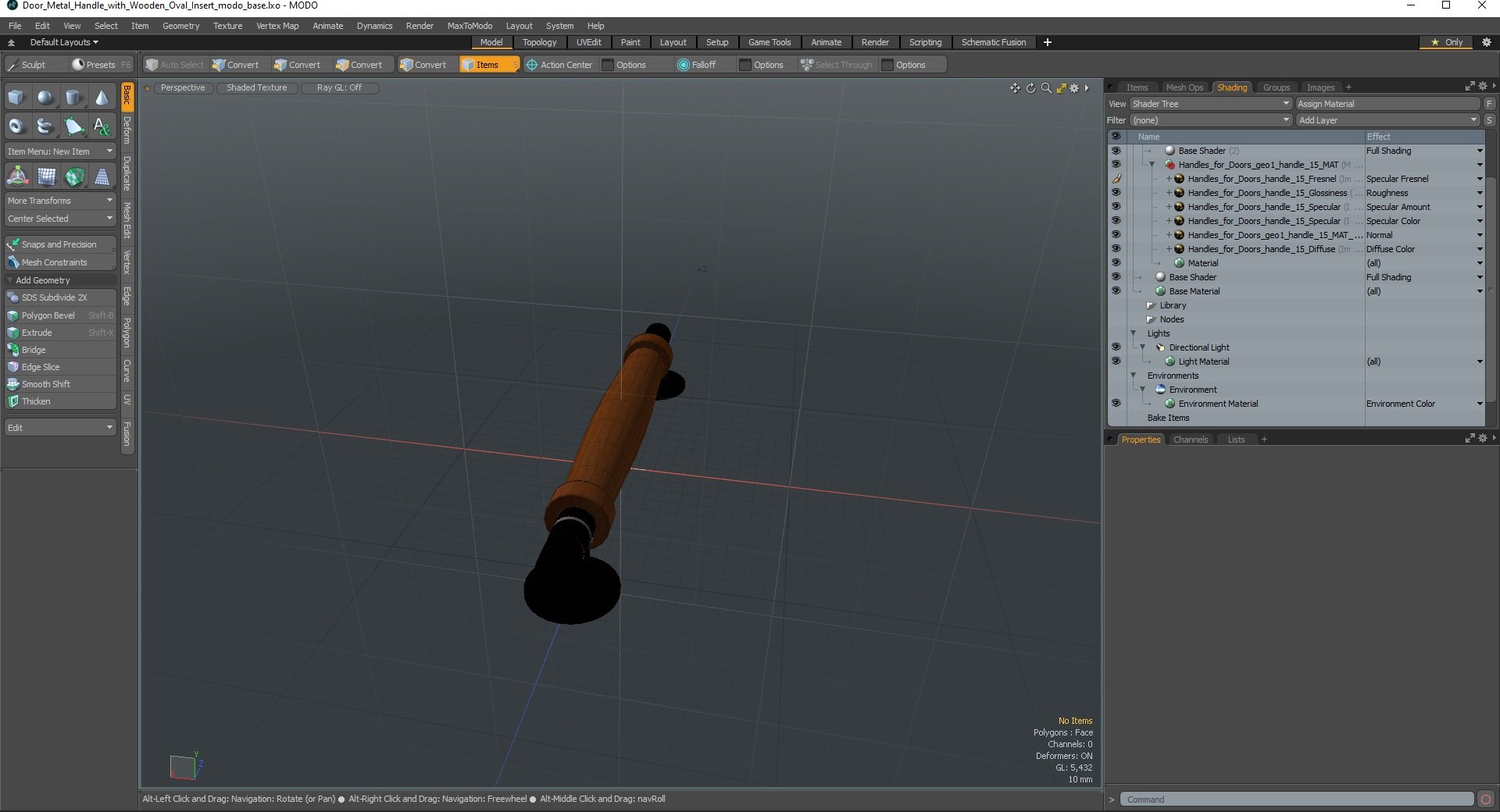Open the Geometry menu
The image size is (1500, 812).
180,26
